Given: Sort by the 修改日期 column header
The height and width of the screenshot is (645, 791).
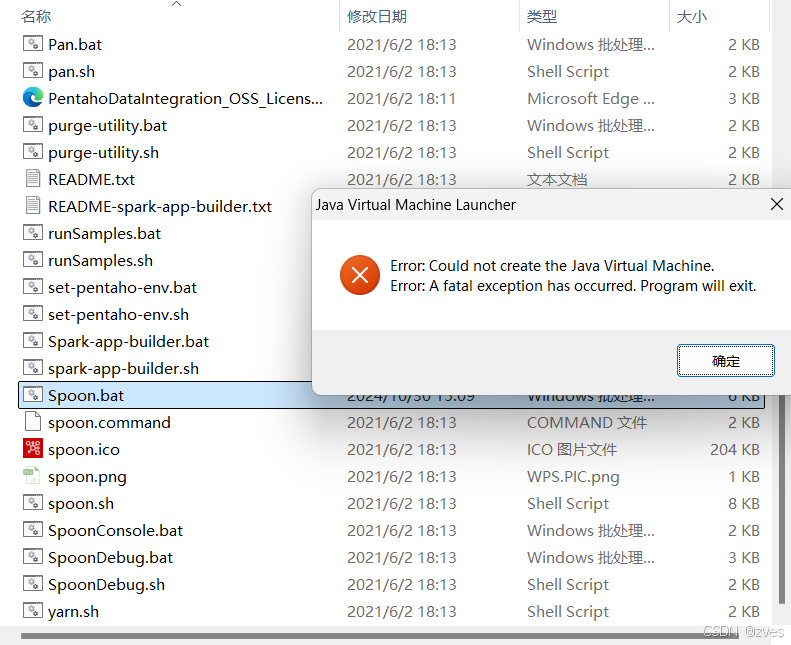Looking at the screenshot, I should (x=377, y=17).
